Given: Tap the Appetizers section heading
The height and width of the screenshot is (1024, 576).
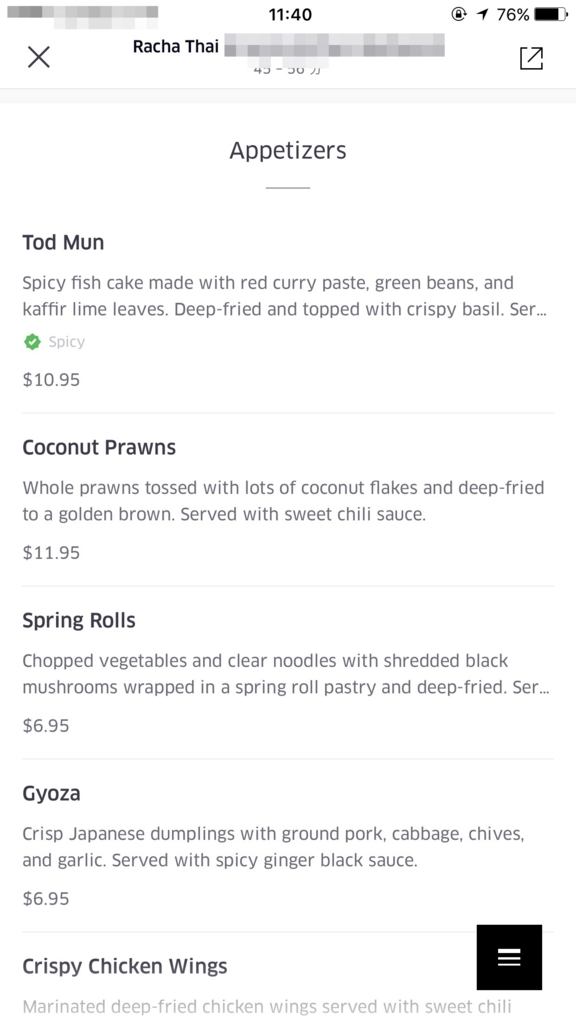Looking at the screenshot, I should 288,151.
